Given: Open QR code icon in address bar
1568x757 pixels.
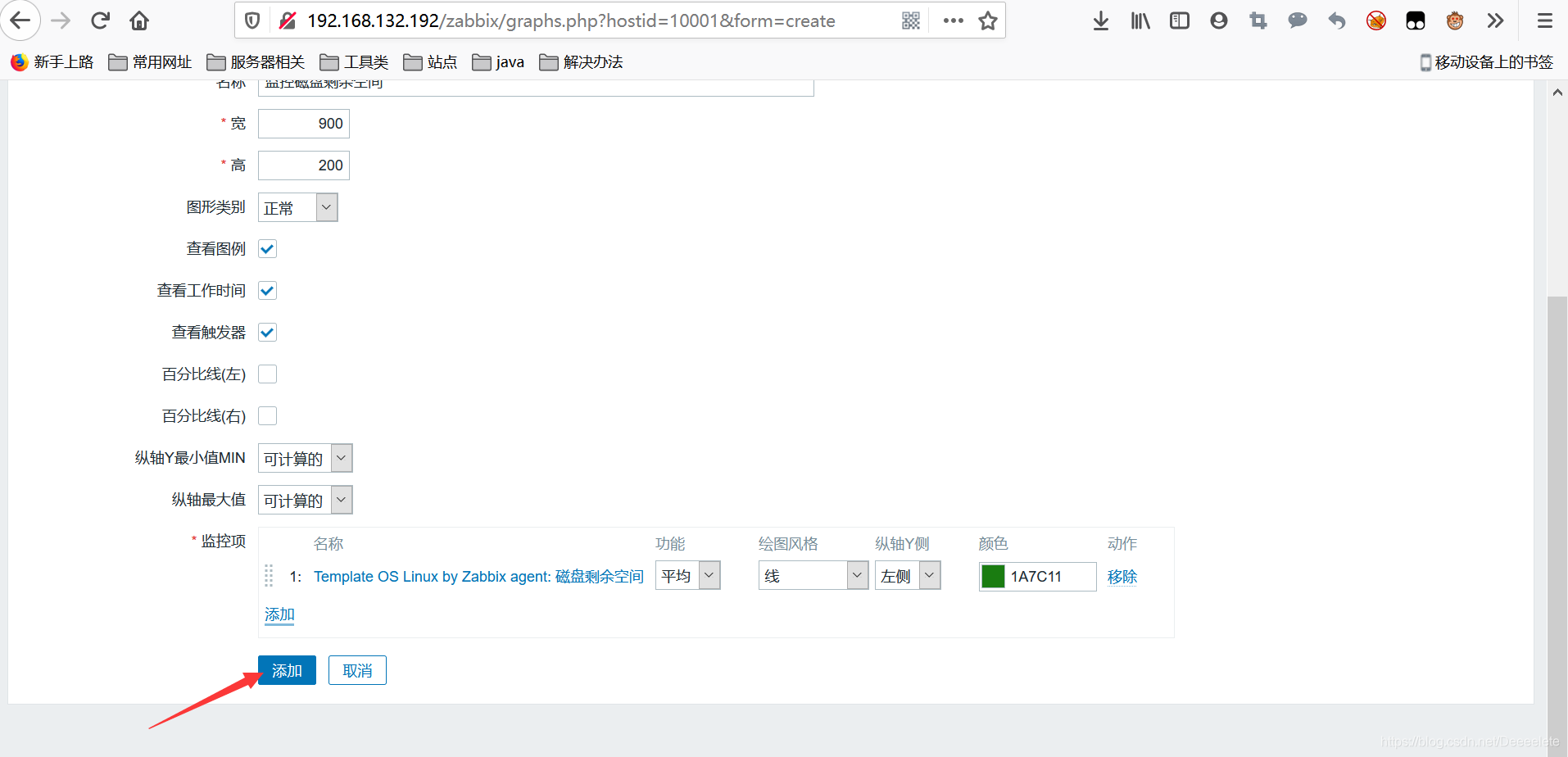Looking at the screenshot, I should 911,20.
